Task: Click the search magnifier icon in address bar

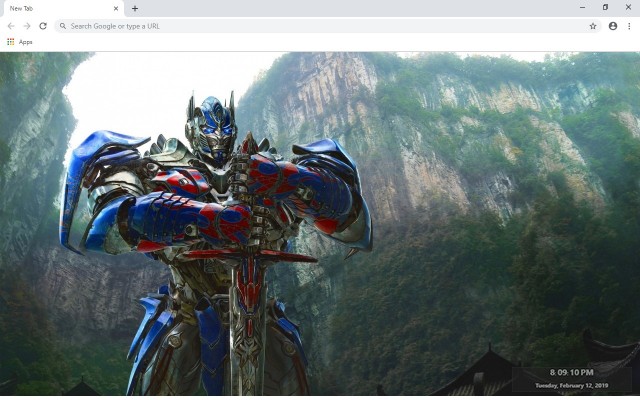Action: click(63, 26)
